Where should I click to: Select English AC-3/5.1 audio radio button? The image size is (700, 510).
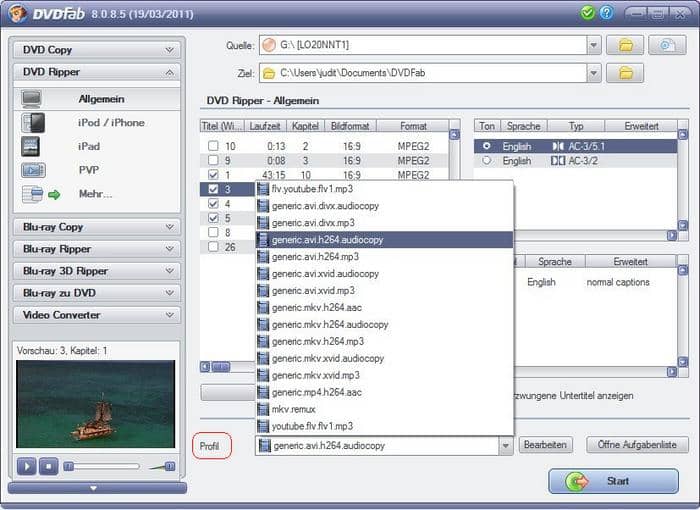(487, 146)
